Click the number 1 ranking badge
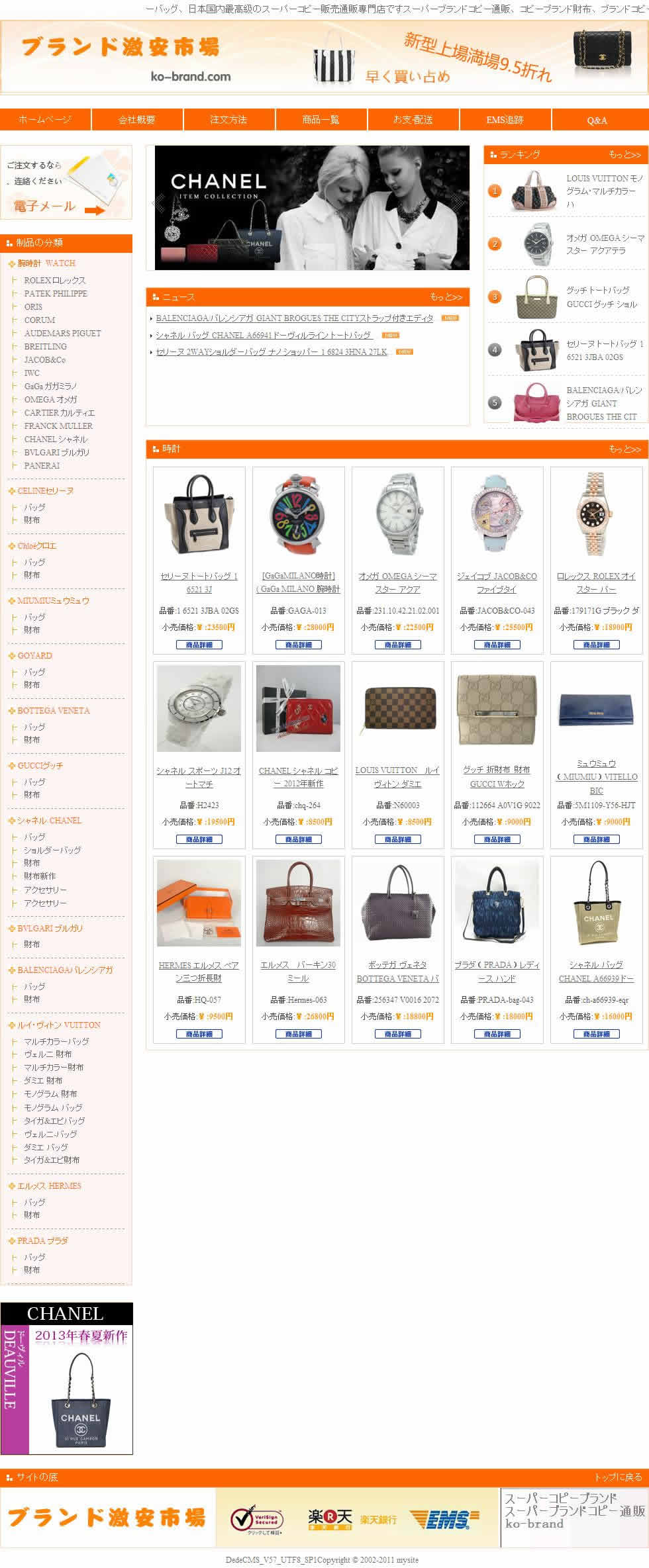Viewport: 649px width, 1568px height. coord(495,191)
